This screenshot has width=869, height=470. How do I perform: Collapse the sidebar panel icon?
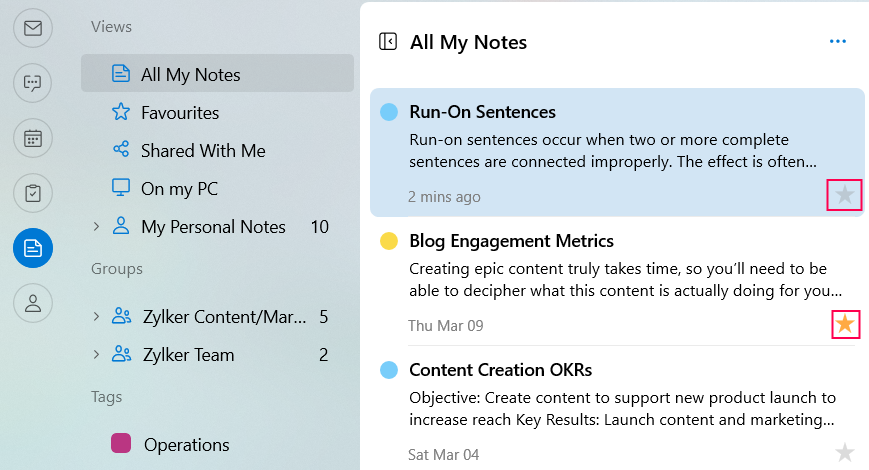click(x=388, y=42)
